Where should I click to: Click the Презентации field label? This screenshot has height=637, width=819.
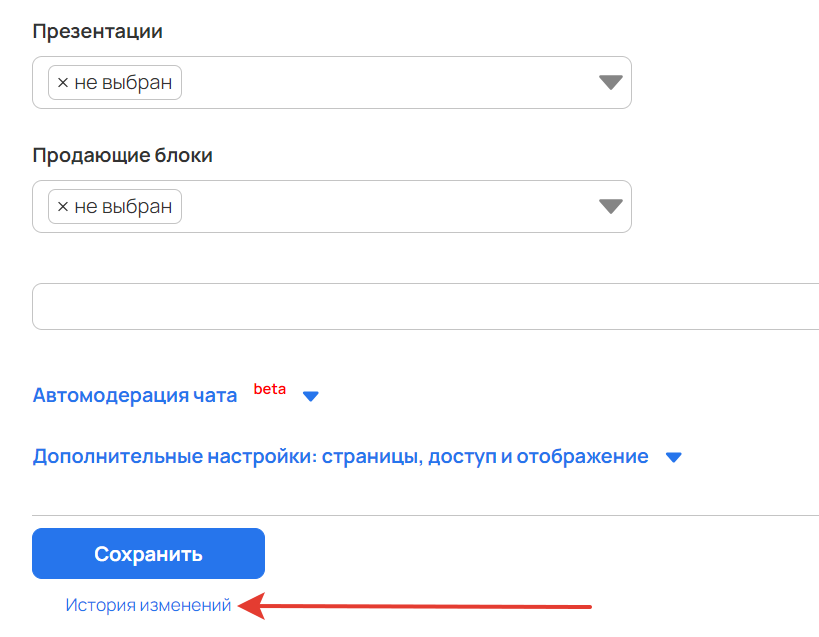[97, 32]
